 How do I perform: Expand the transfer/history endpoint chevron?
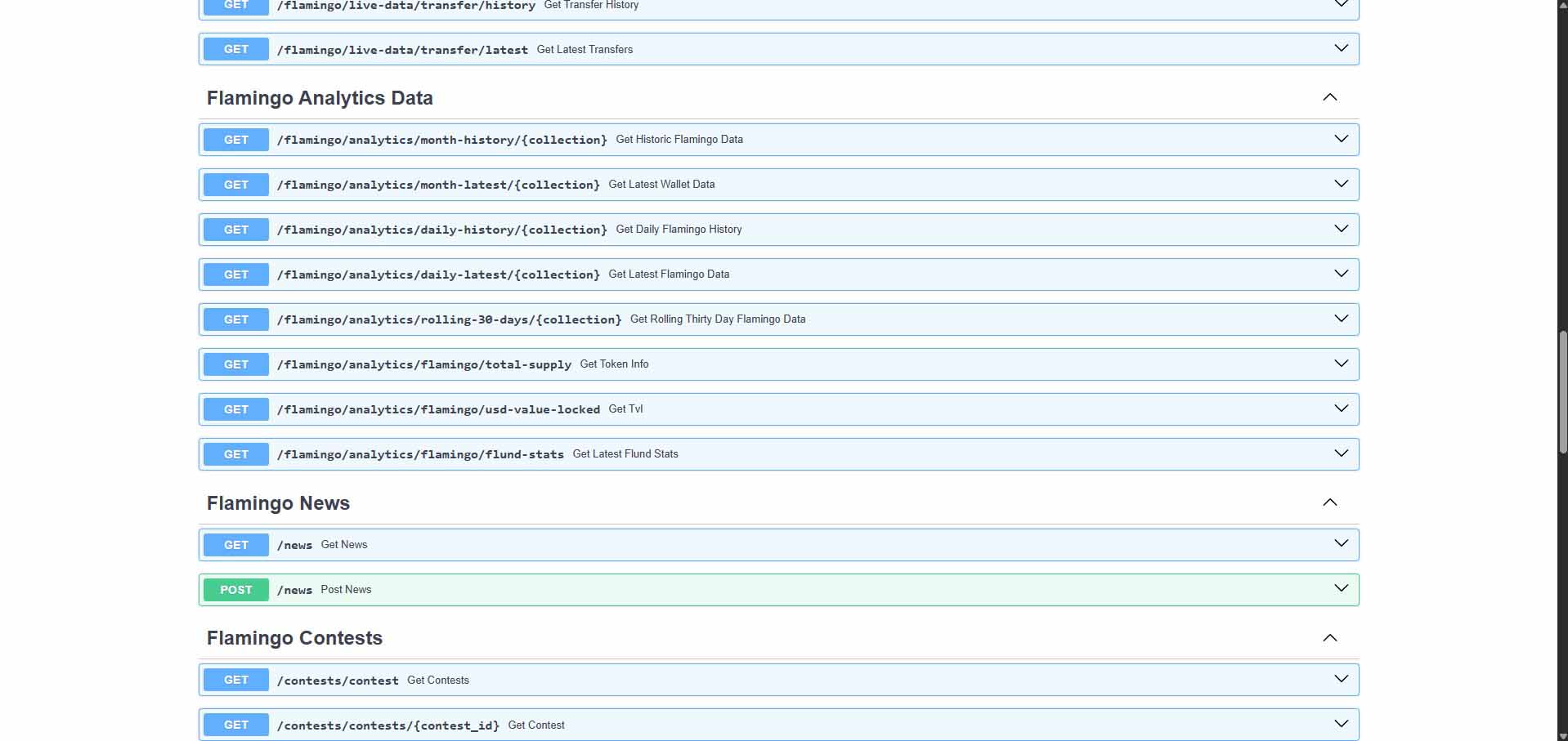1341,4
